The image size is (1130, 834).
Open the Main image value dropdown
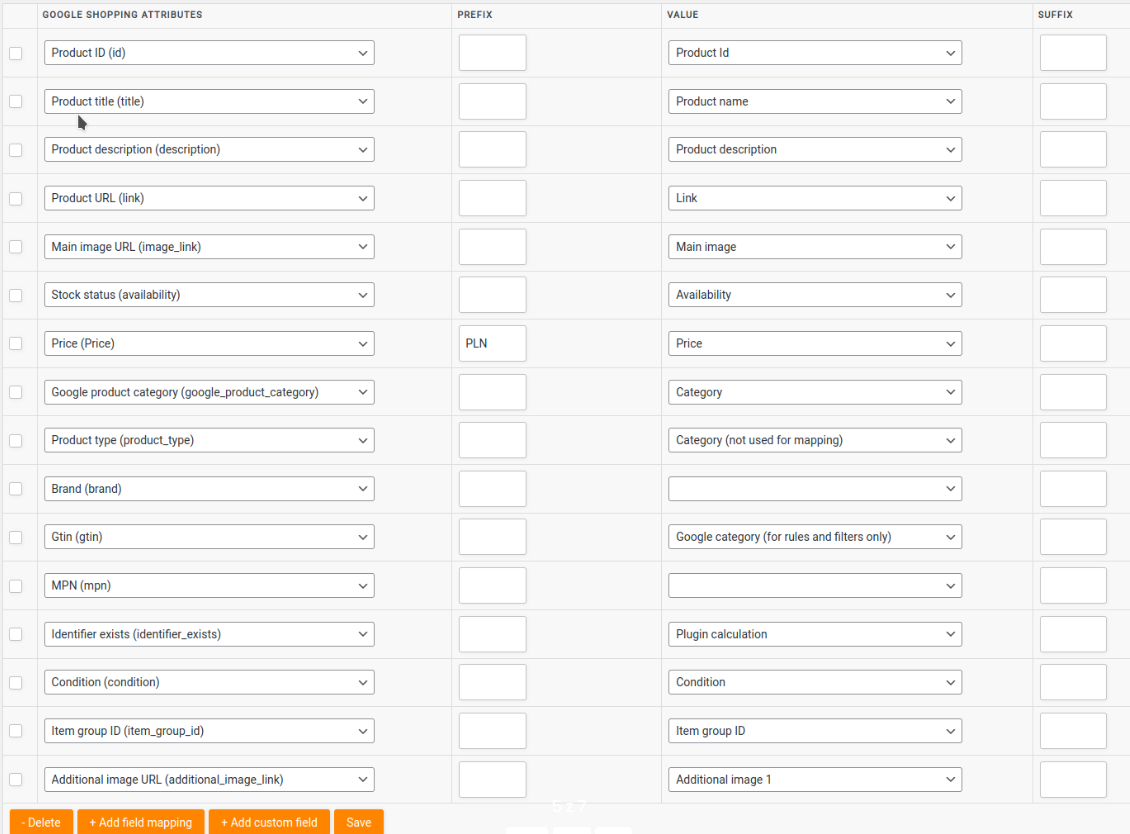pos(815,247)
